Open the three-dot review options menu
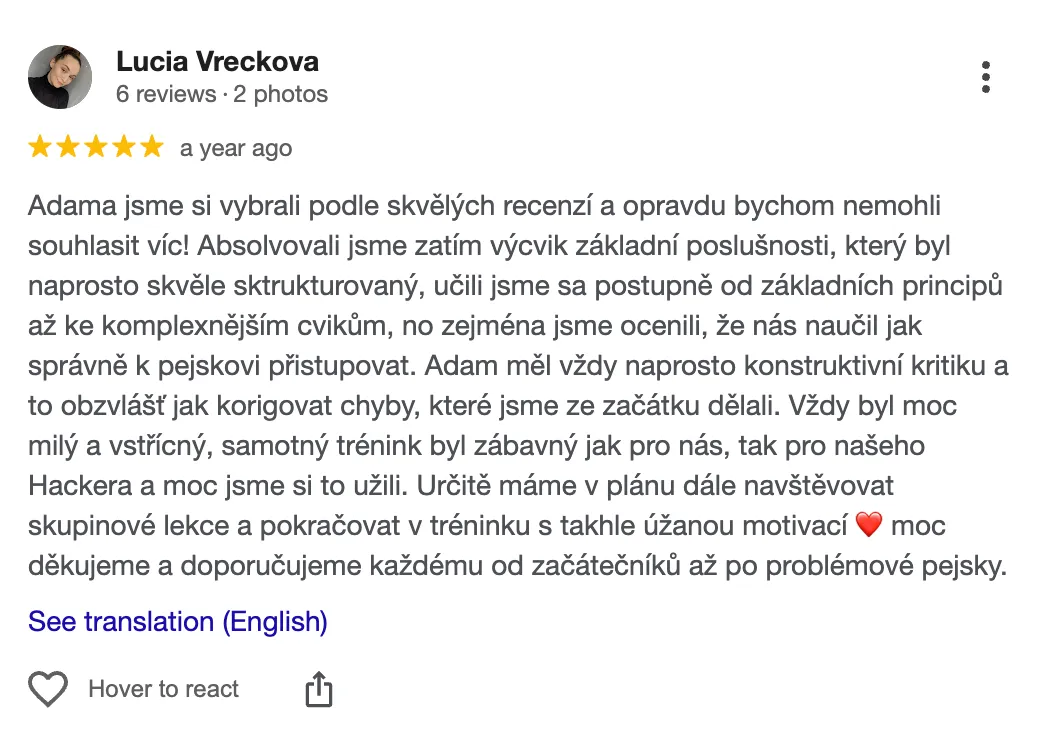Viewport: 1038px width, 750px height. pos(986,77)
